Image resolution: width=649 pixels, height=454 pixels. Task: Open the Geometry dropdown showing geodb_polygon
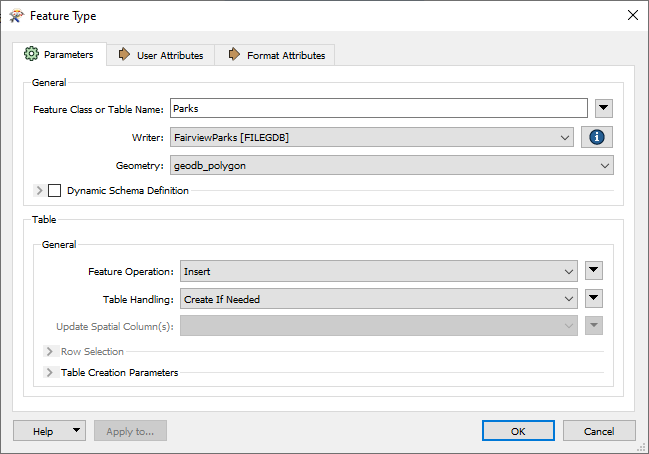point(392,166)
